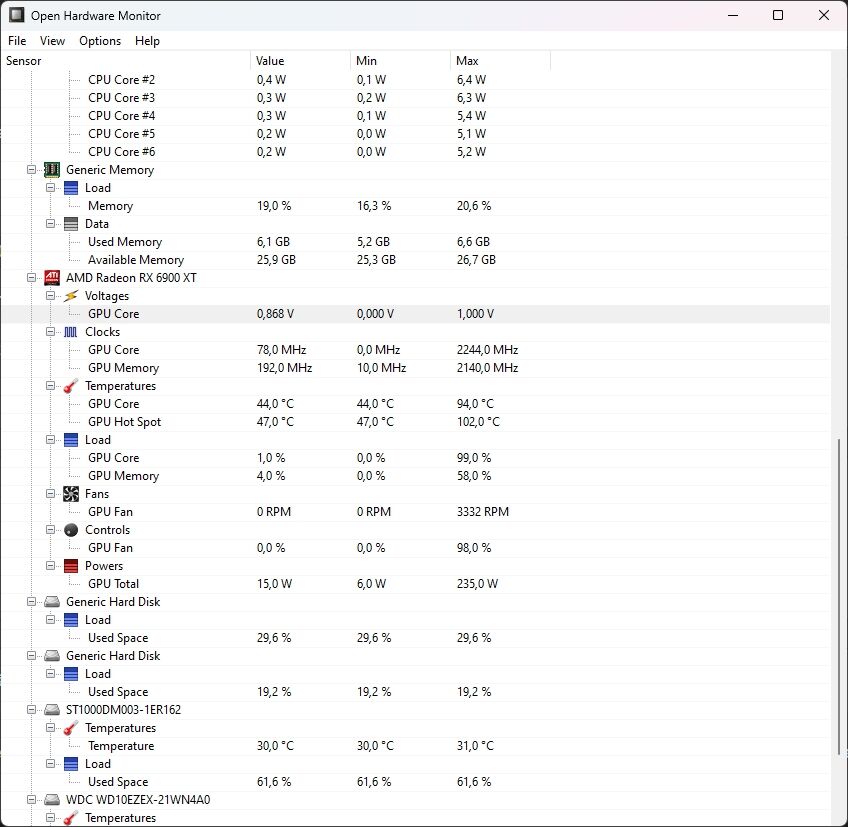Click the Fans icon under Radeon
Image resolution: width=848 pixels, height=827 pixels.
(x=71, y=494)
